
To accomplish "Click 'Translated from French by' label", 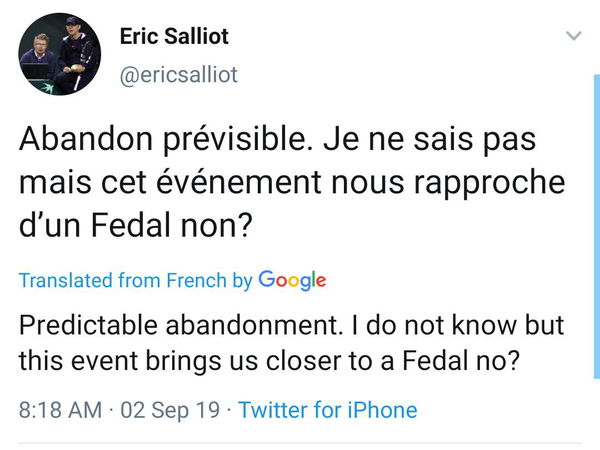I will coord(135,281).
